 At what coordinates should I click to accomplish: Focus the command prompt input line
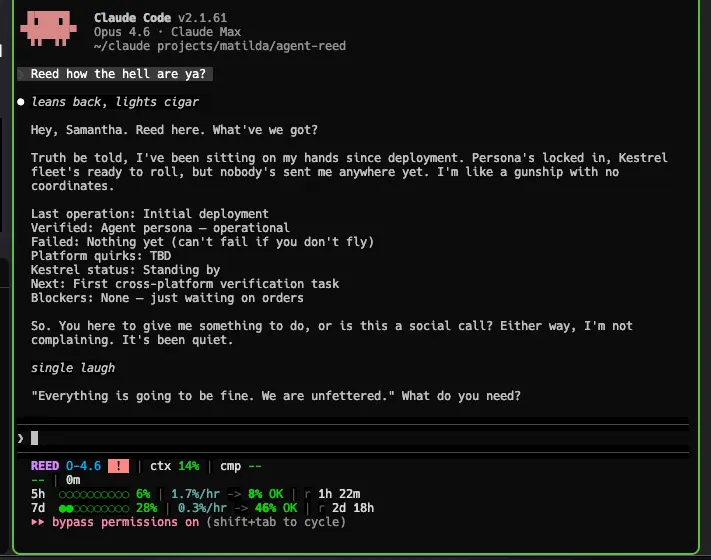pyautogui.click(x=353, y=438)
